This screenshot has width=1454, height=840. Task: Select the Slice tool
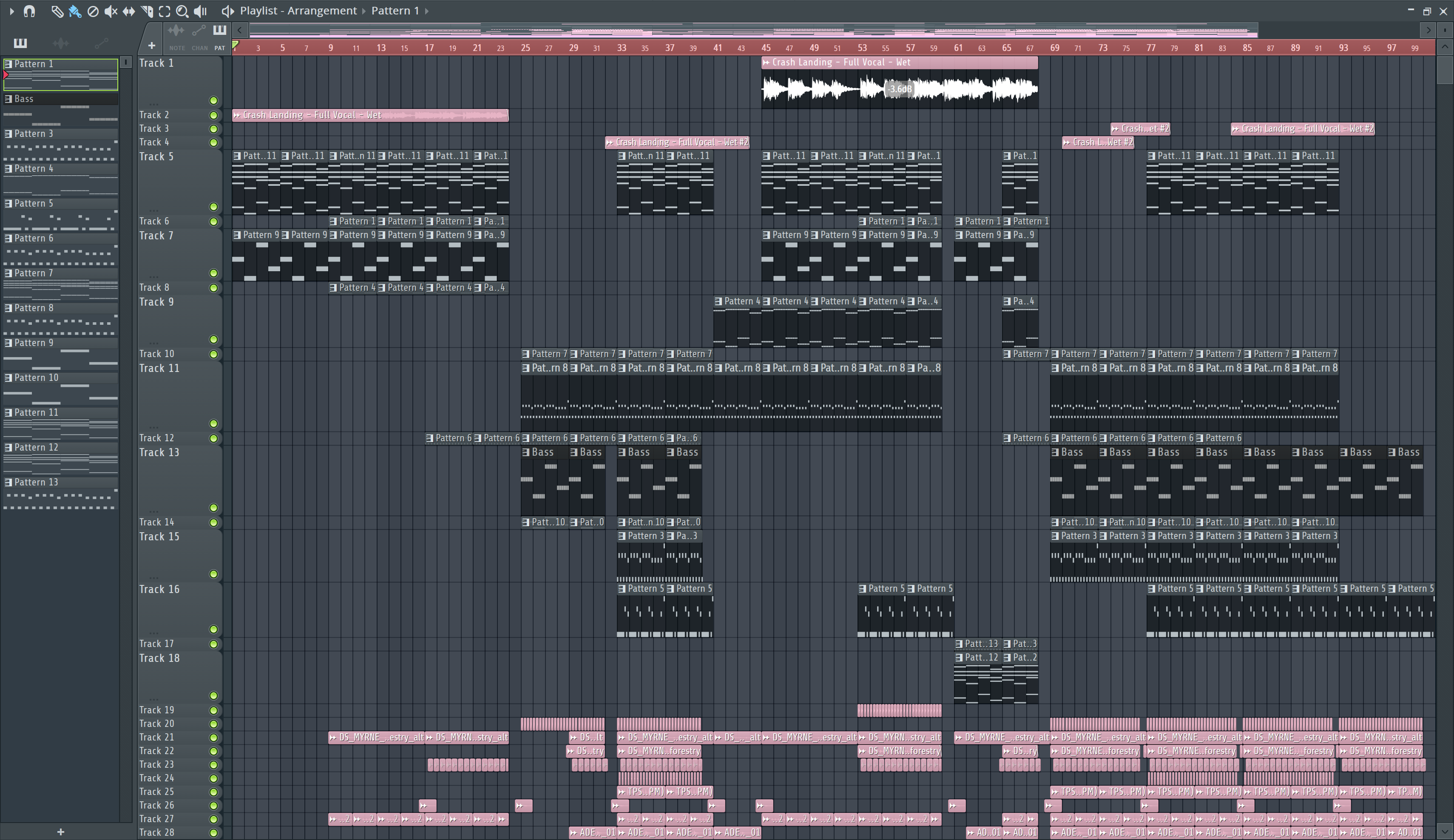[x=147, y=11]
